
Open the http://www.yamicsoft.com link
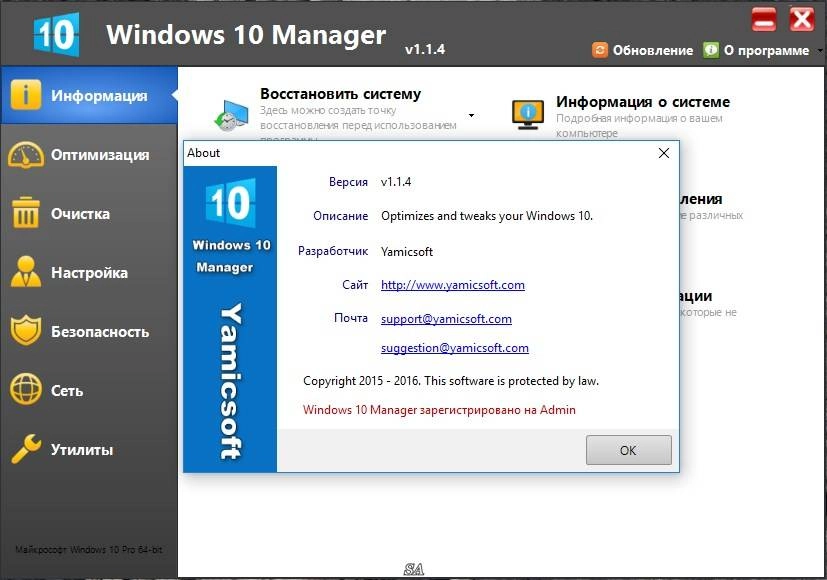(453, 285)
